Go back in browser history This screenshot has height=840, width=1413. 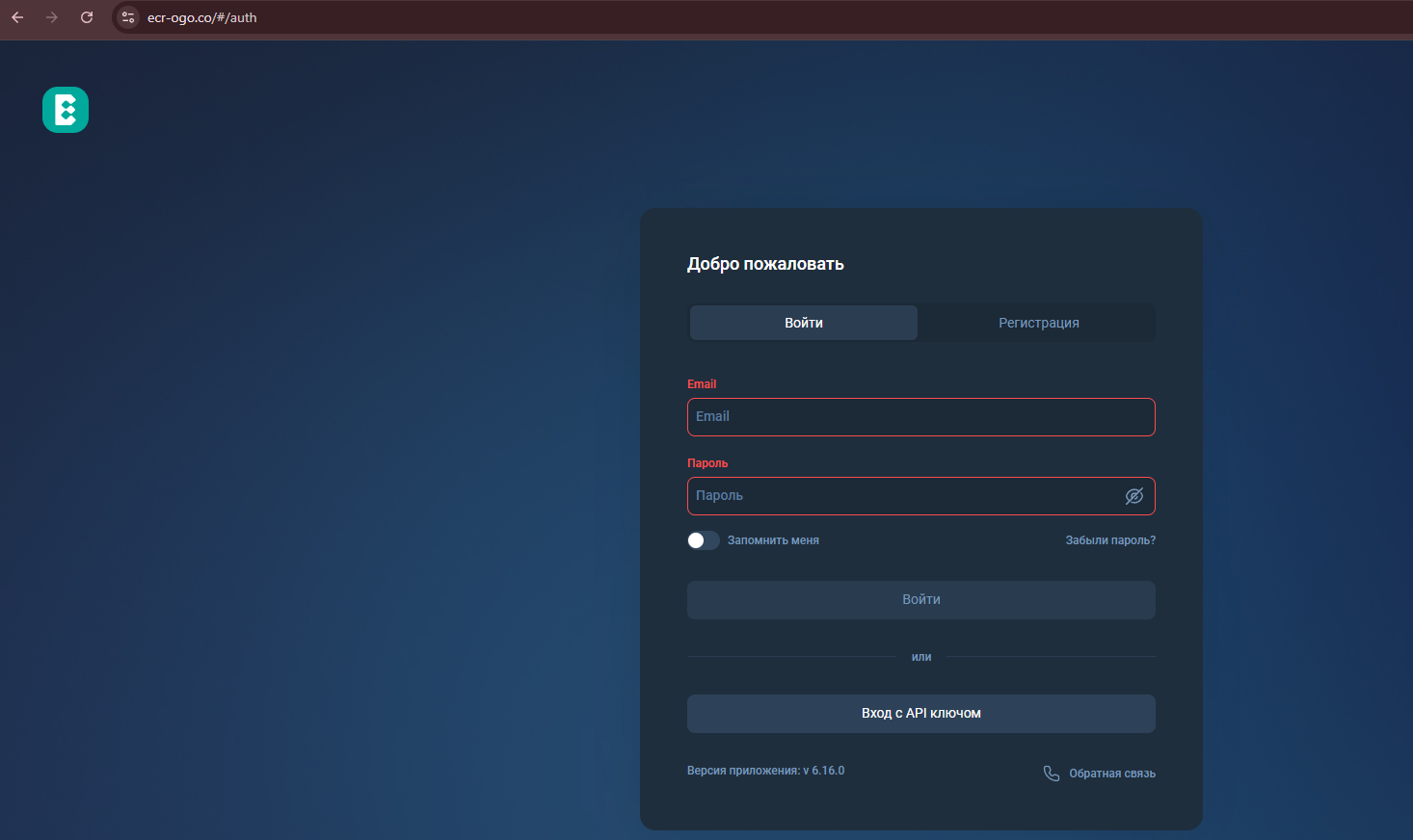point(17,17)
